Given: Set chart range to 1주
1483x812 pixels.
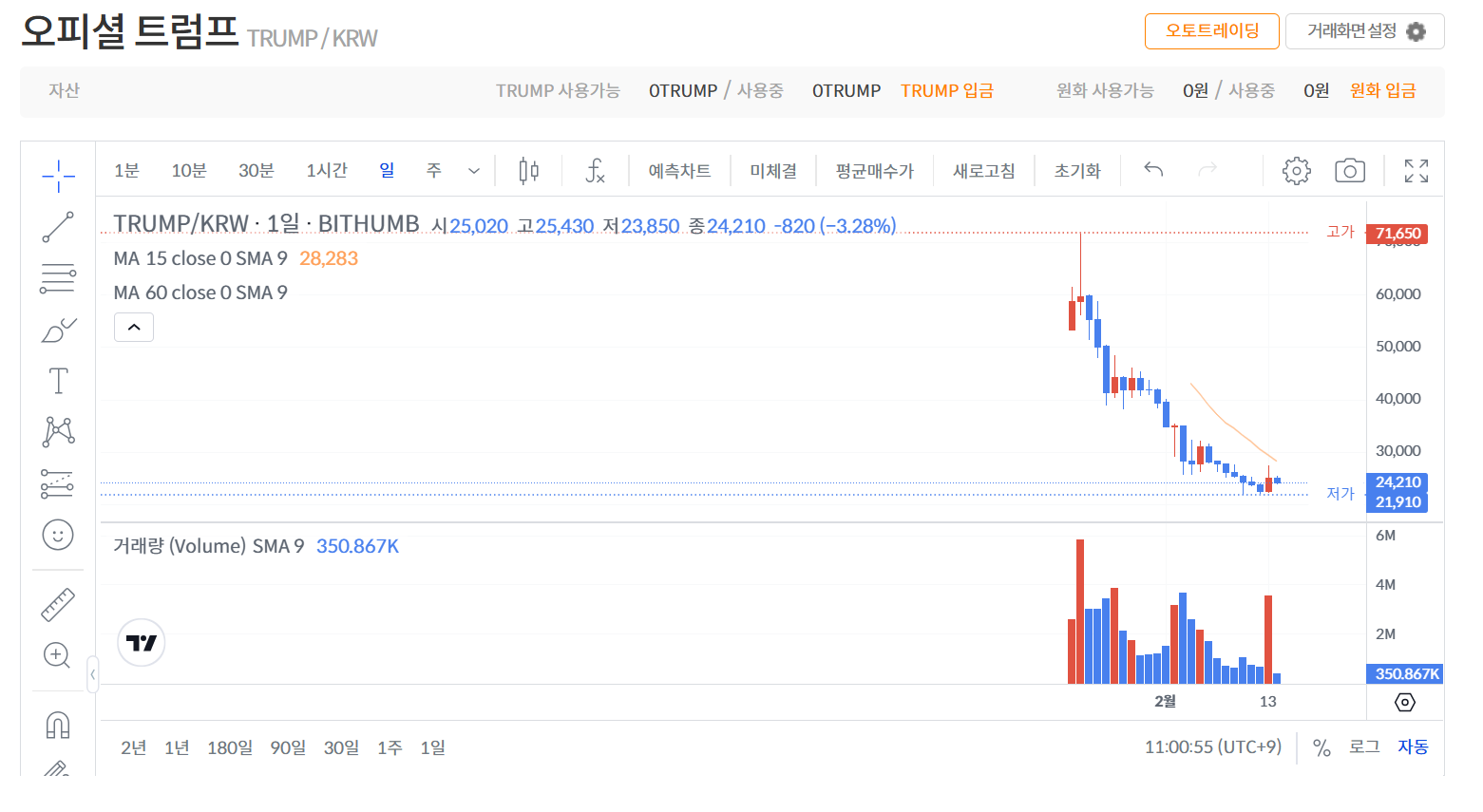Looking at the screenshot, I should pyautogui.click(x=390, y=748).
